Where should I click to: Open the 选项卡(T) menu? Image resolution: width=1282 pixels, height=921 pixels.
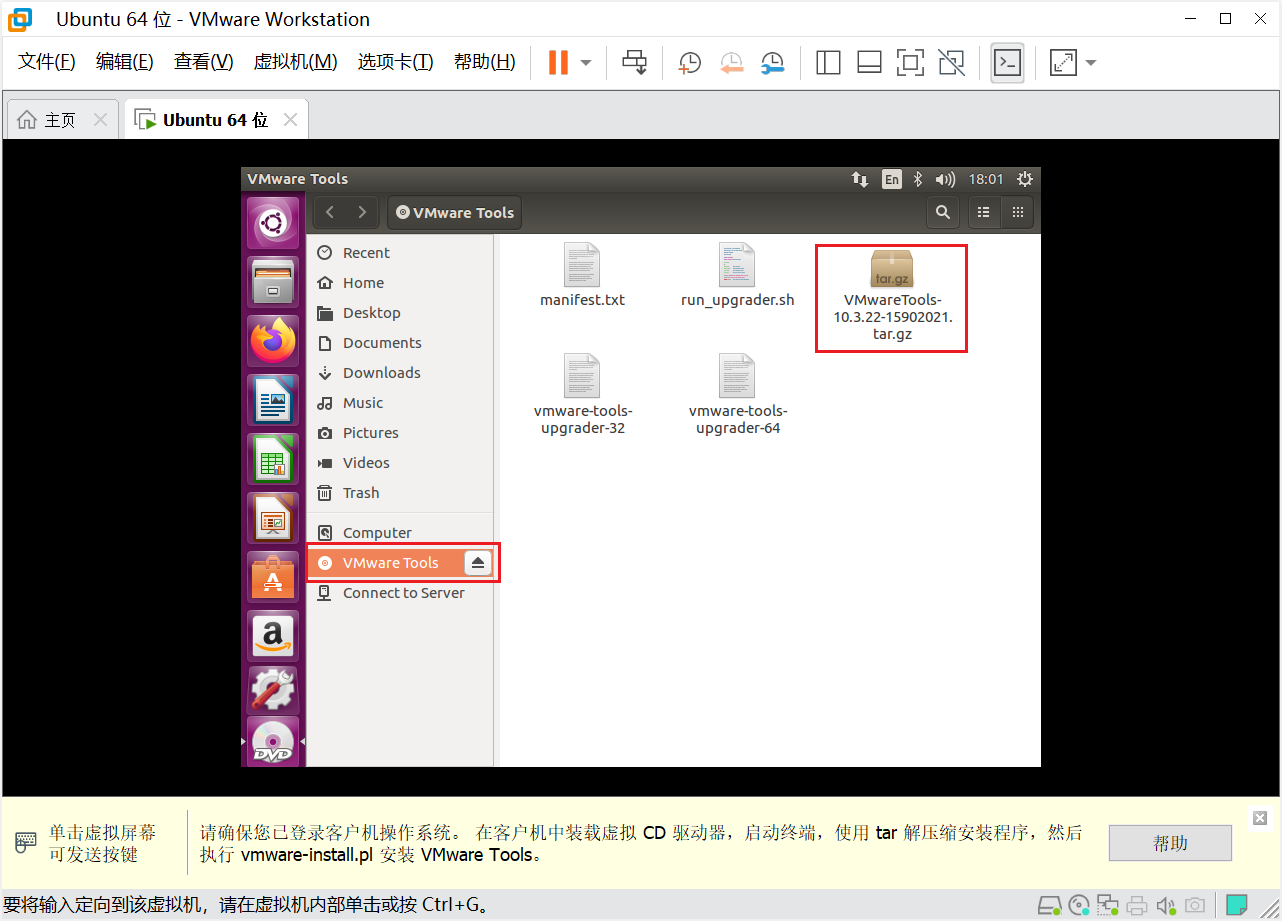click(395, 62)
